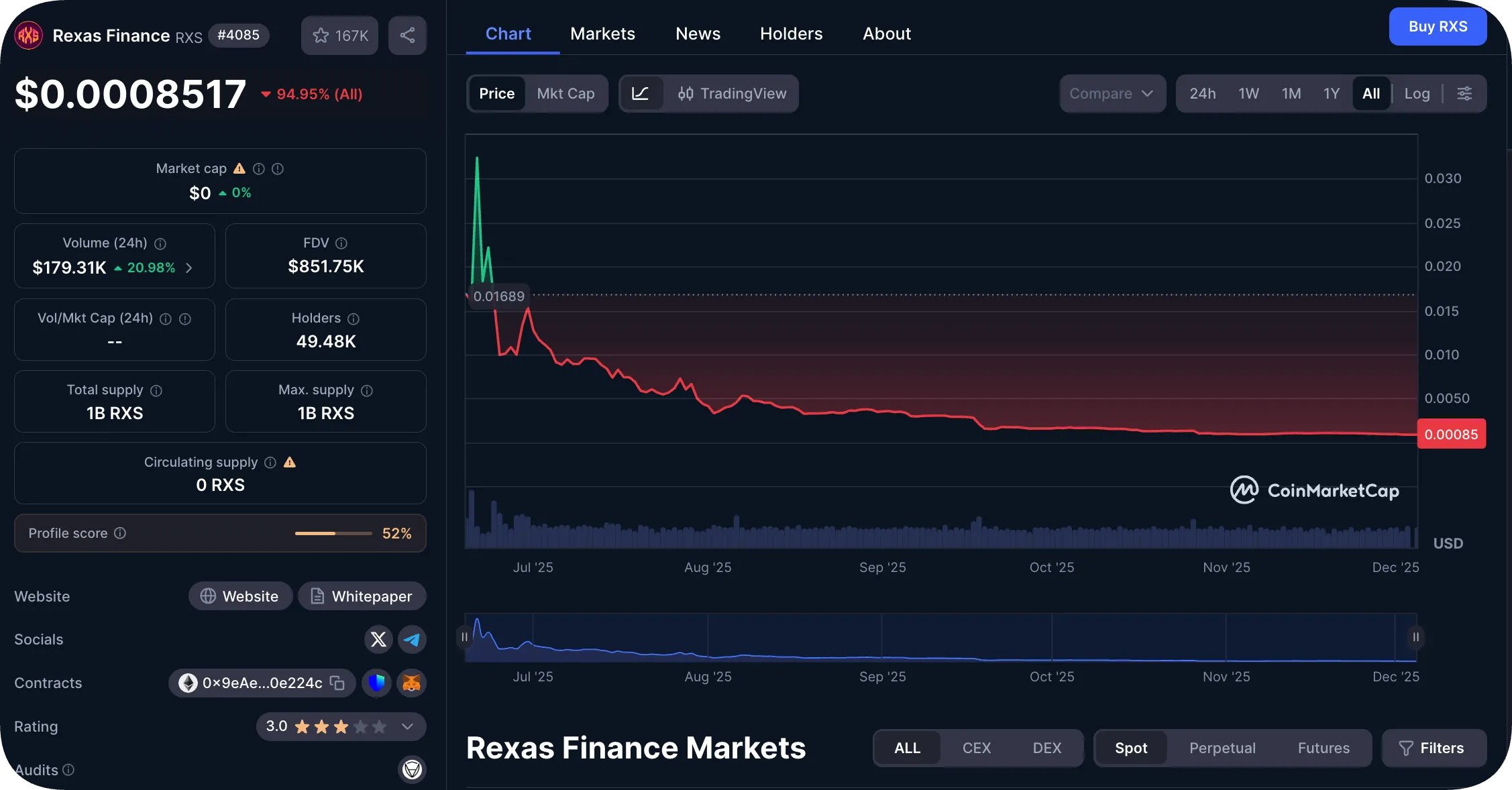Open chart customization sliders icon
The image size is (1512, 790).
(x=1465, y=93)
